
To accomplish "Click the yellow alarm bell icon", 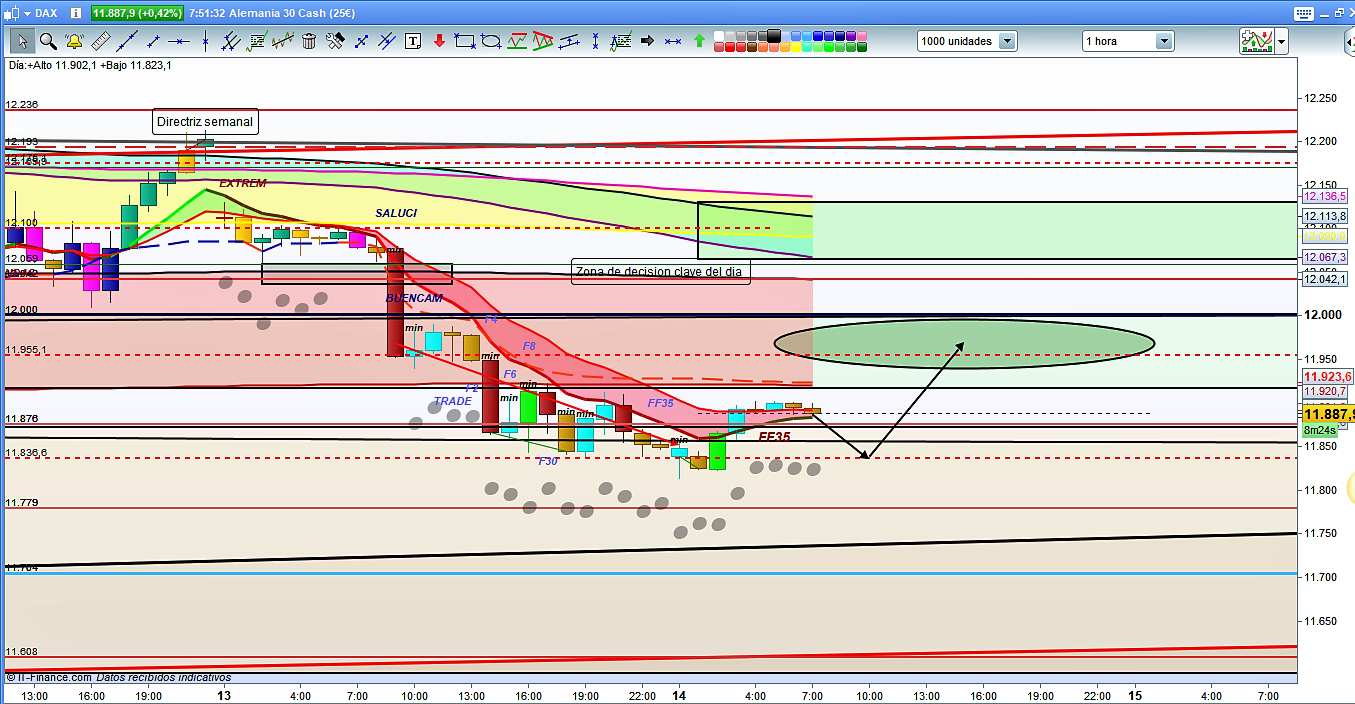I will click(74, 41).
